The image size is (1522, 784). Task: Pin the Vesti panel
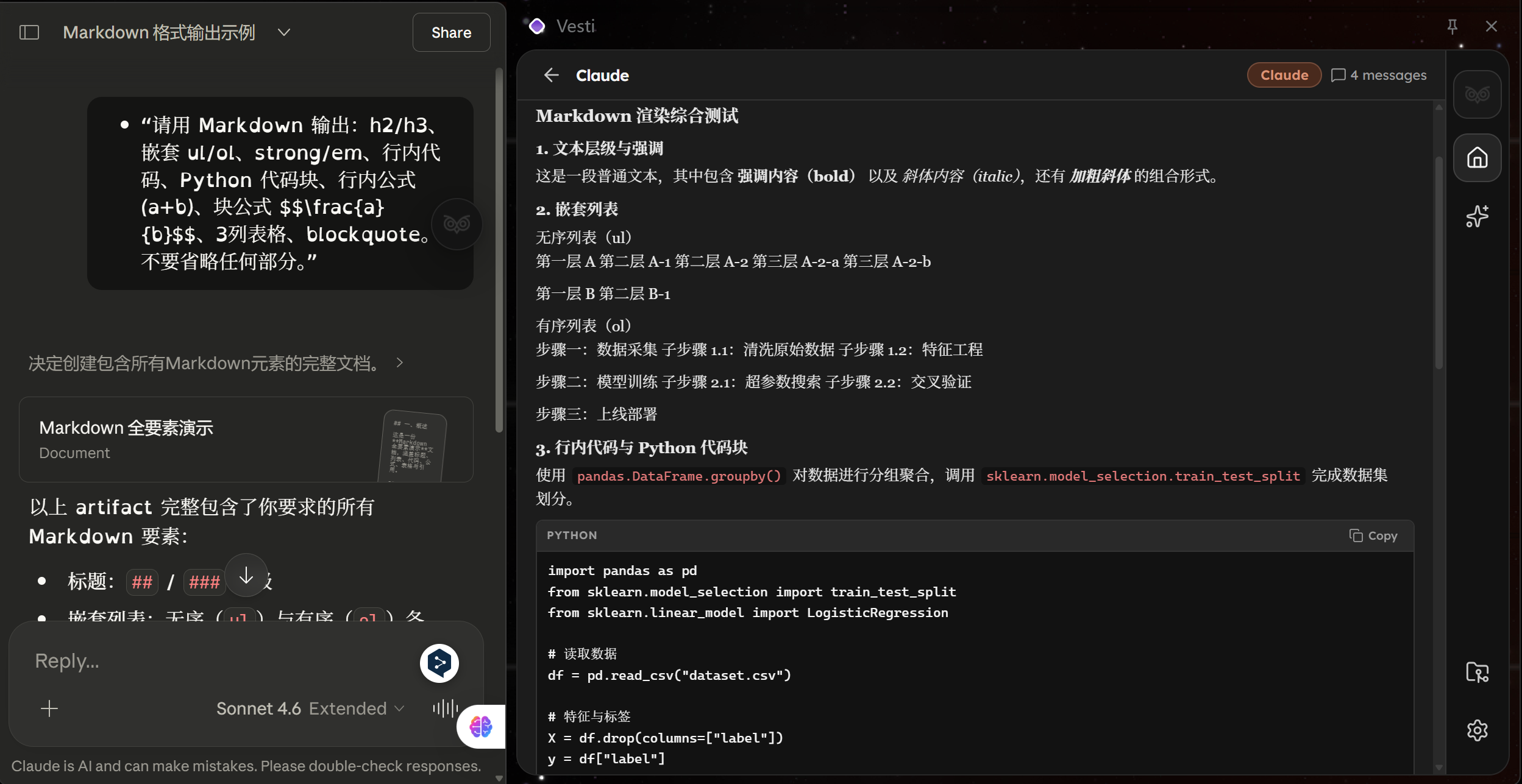coord(1453,26)
